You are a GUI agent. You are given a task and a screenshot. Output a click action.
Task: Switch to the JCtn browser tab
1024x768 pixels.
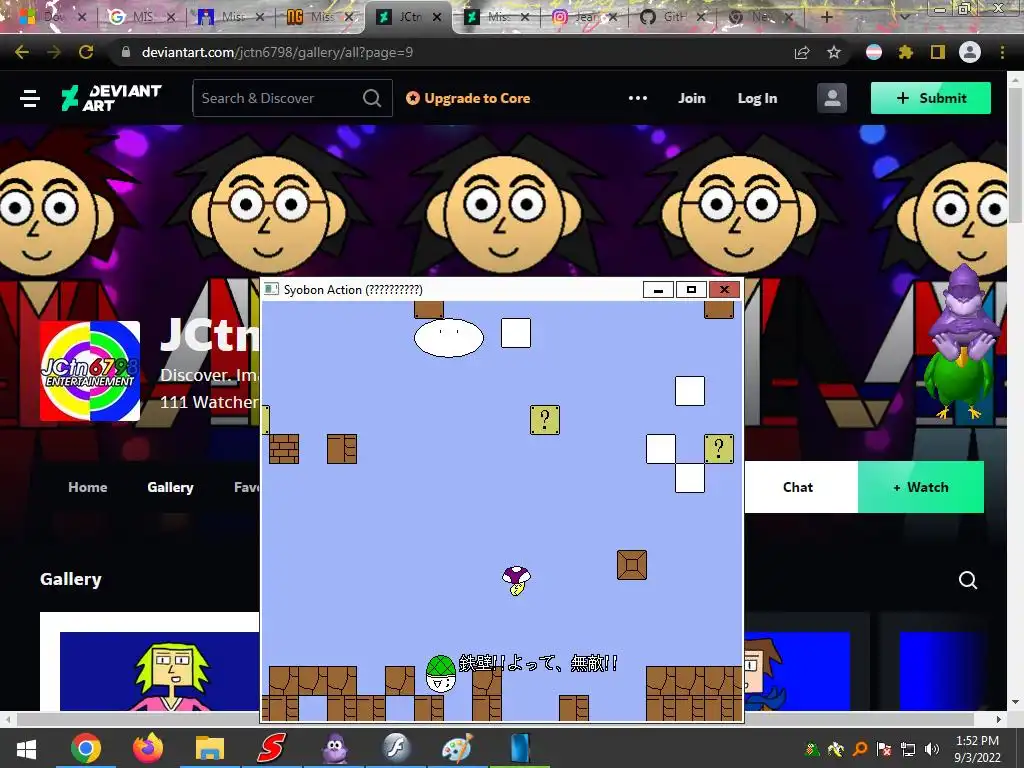[x=410, y=17]
